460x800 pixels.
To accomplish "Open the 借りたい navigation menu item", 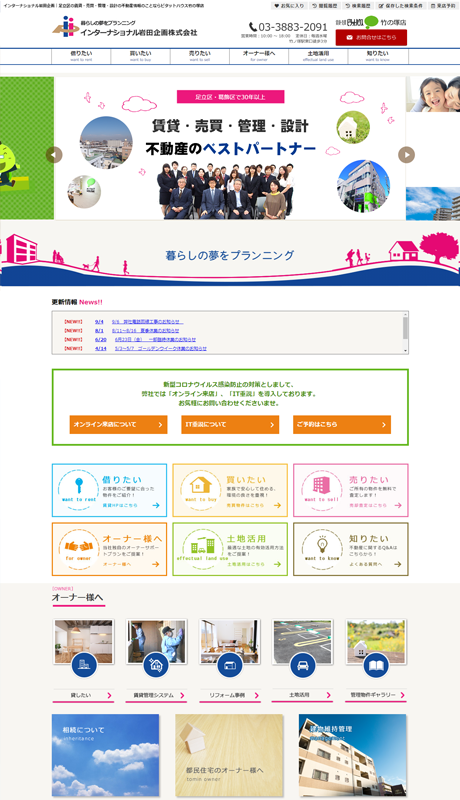I will coord(81,56).
